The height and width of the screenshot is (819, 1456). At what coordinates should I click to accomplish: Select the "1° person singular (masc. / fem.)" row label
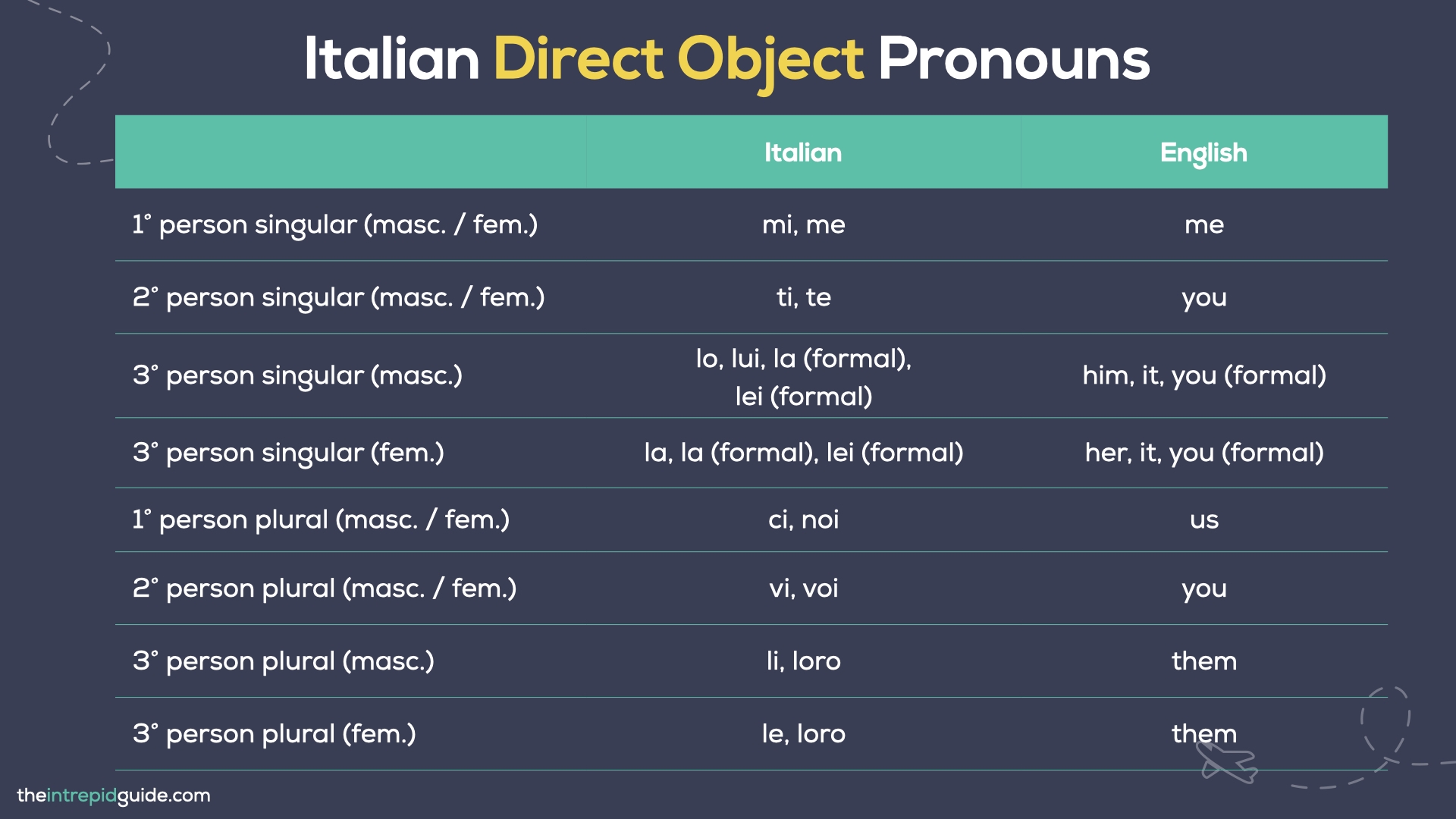coord(335,224)
